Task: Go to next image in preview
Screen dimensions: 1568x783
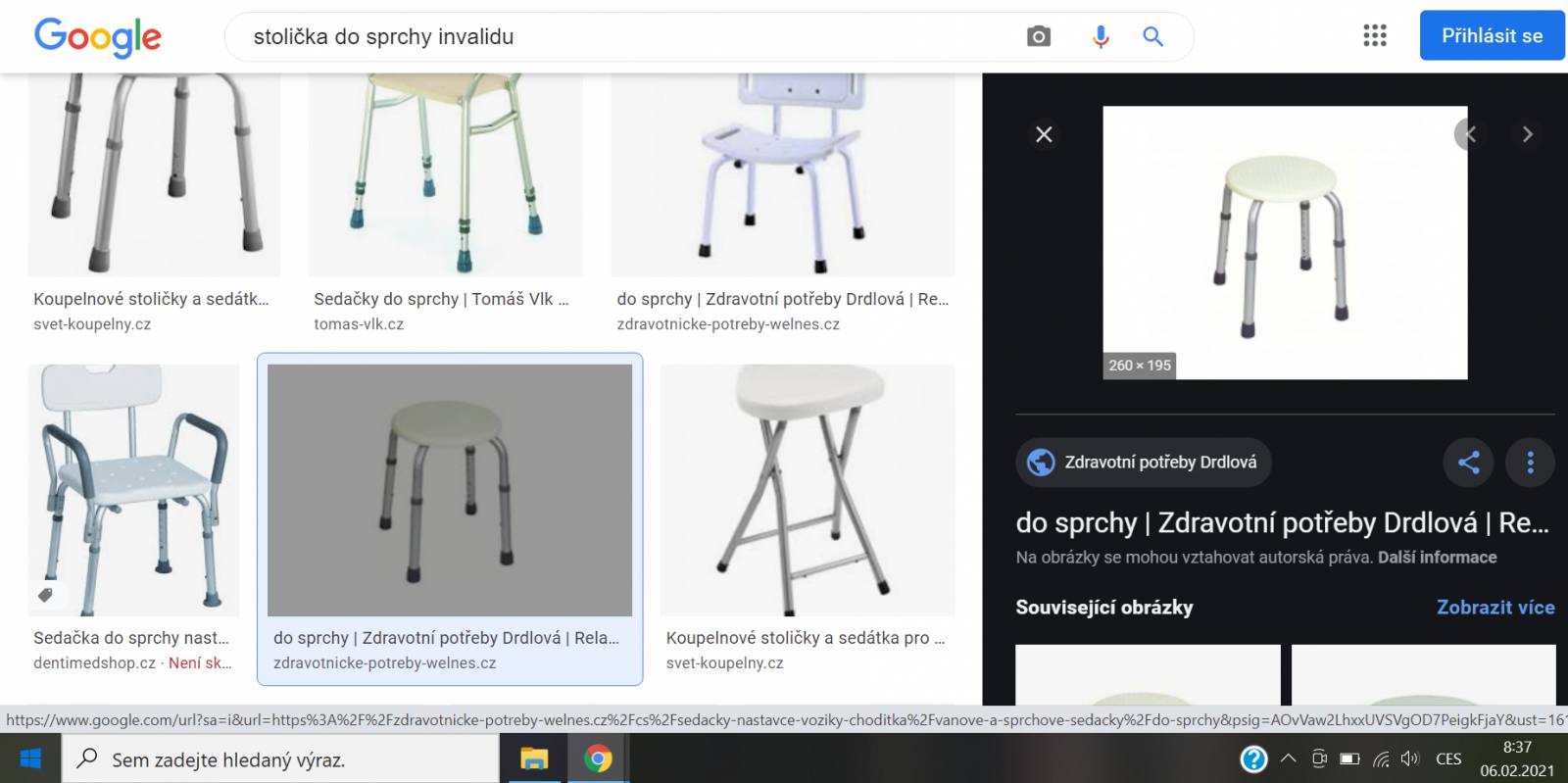Action: coord(1527,134)
